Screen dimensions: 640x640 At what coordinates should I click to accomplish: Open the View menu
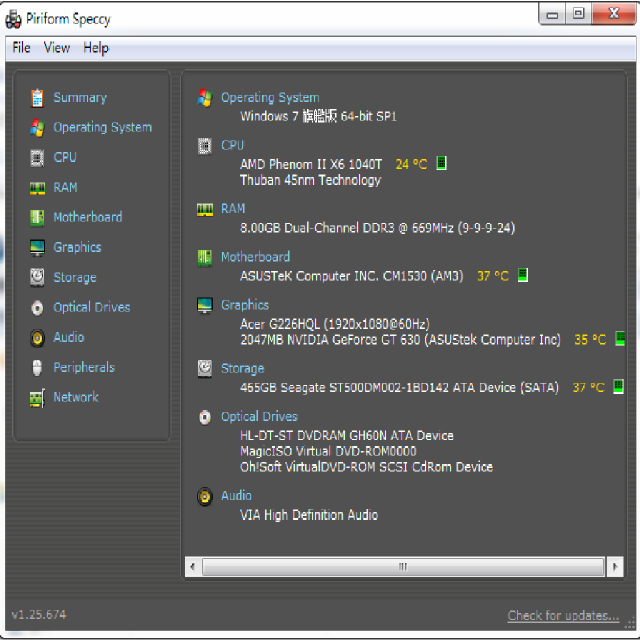(57, 48)
